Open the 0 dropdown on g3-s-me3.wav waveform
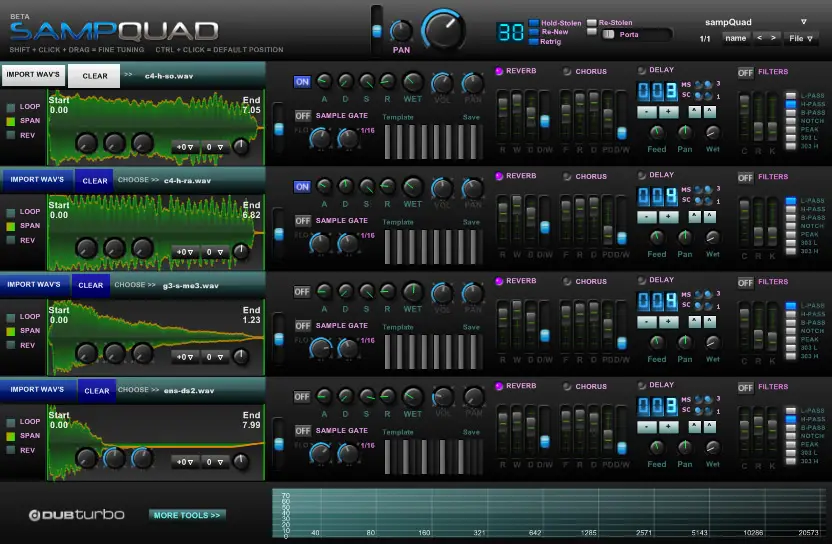Image resolution: width=832 pixels, height=544 pixels. (x=215, y=357)
